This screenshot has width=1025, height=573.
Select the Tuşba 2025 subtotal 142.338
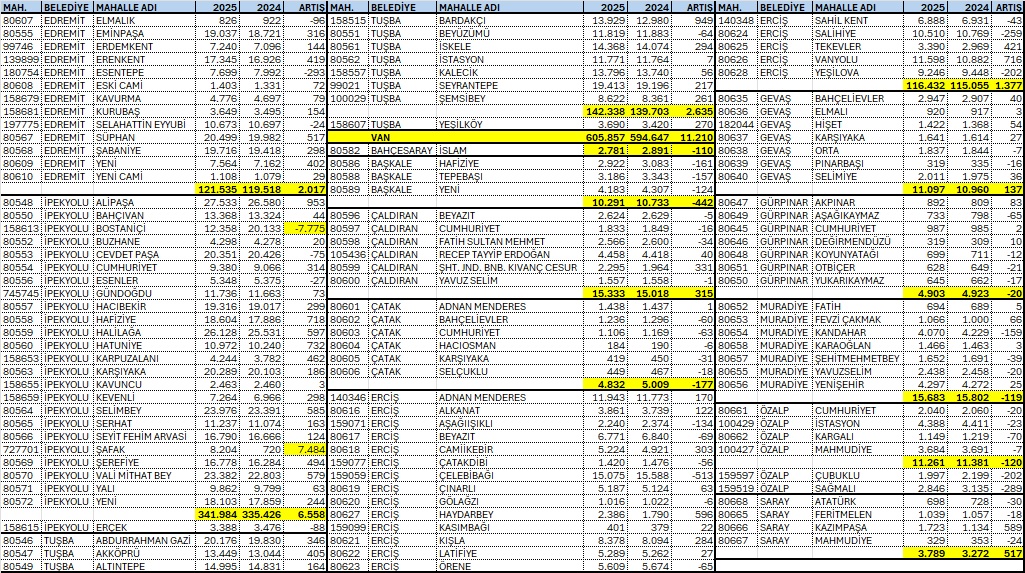coord(608,110)
